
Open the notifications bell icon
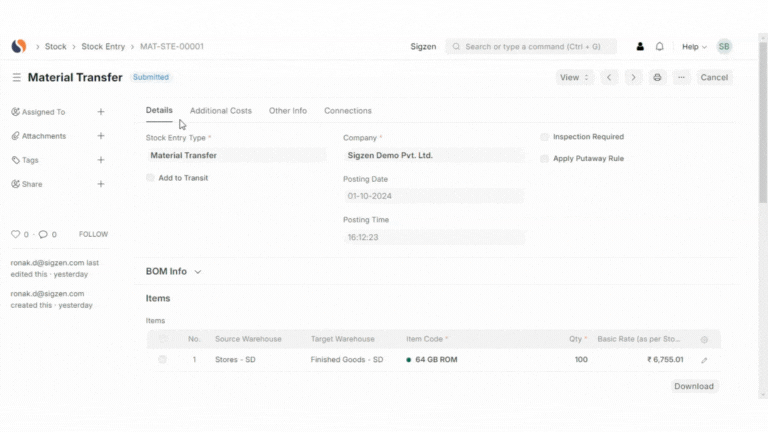660,46
